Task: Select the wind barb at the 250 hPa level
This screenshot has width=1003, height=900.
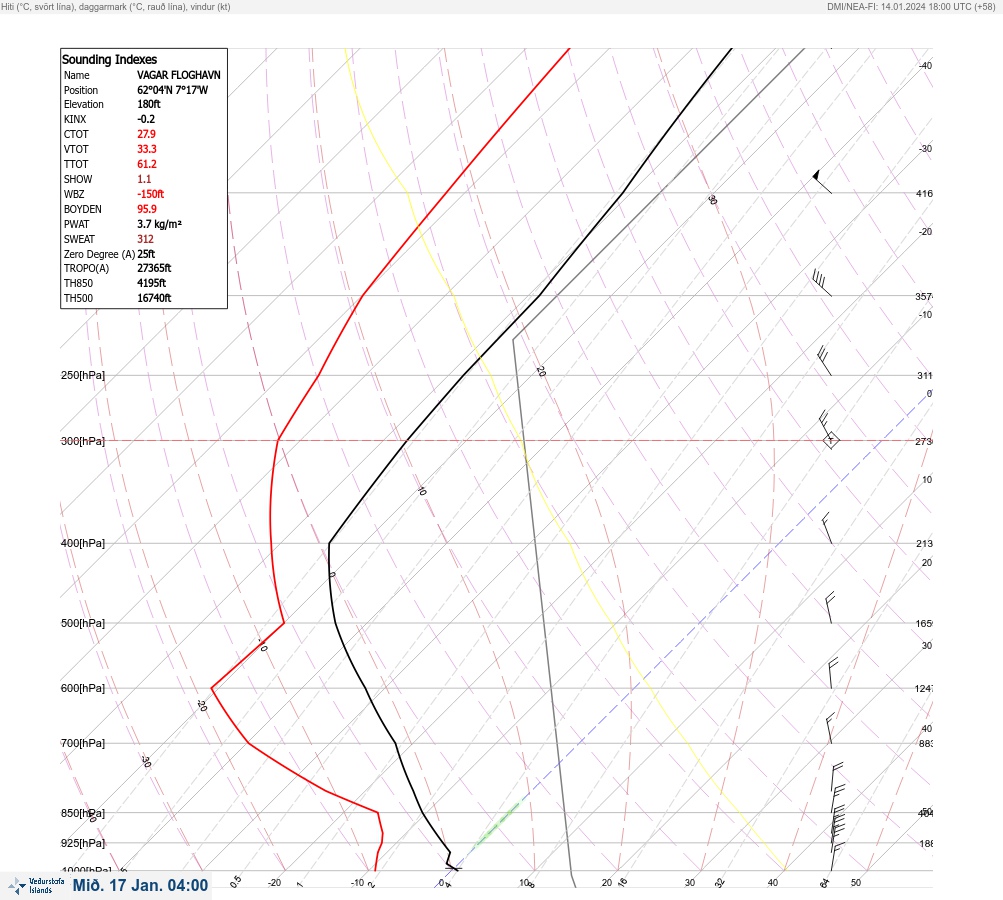Action: (x=825, y=361)
